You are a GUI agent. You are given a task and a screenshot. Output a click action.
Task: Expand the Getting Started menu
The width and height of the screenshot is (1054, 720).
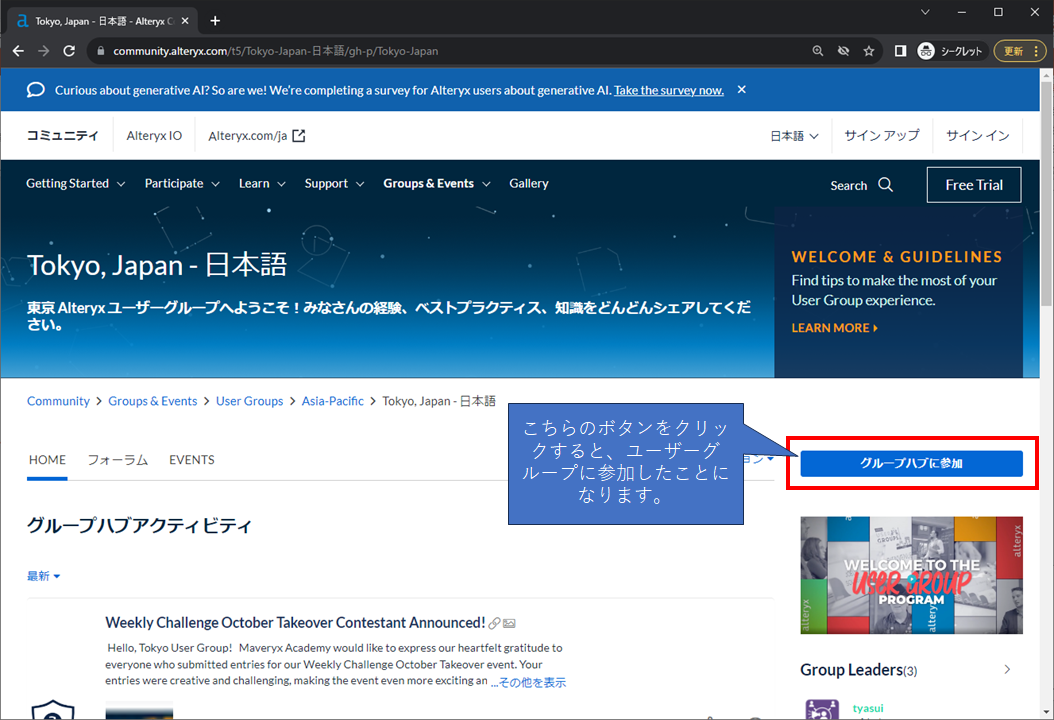[75, 184]
